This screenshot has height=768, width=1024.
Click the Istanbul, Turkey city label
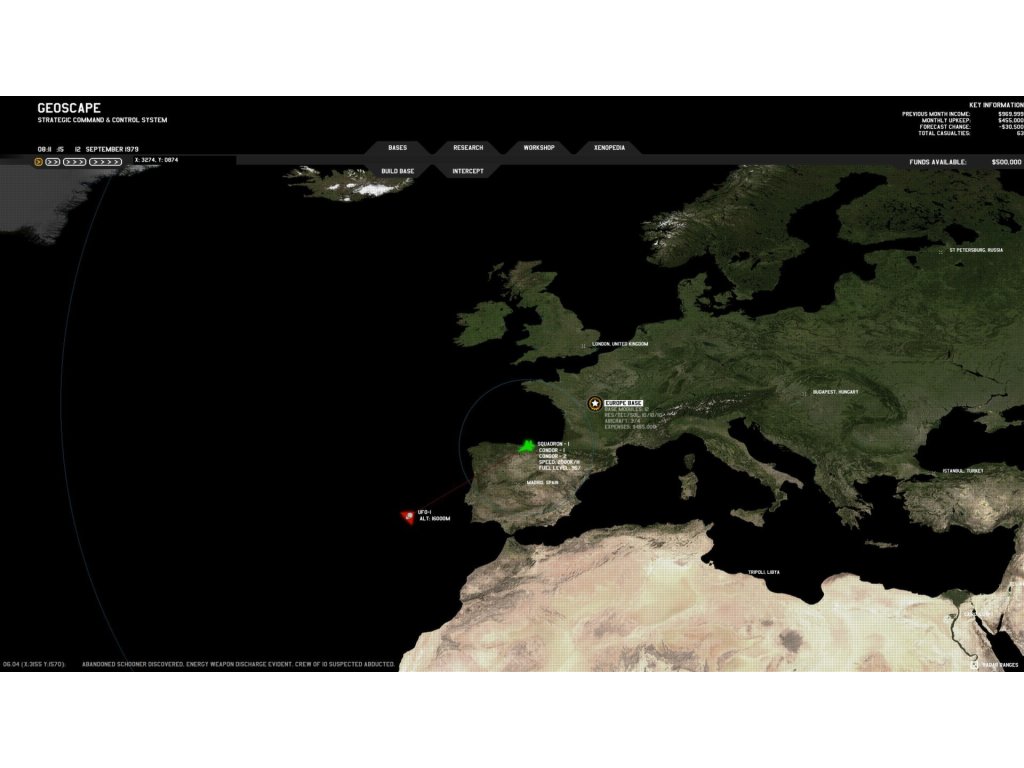(x=963, y=471)
